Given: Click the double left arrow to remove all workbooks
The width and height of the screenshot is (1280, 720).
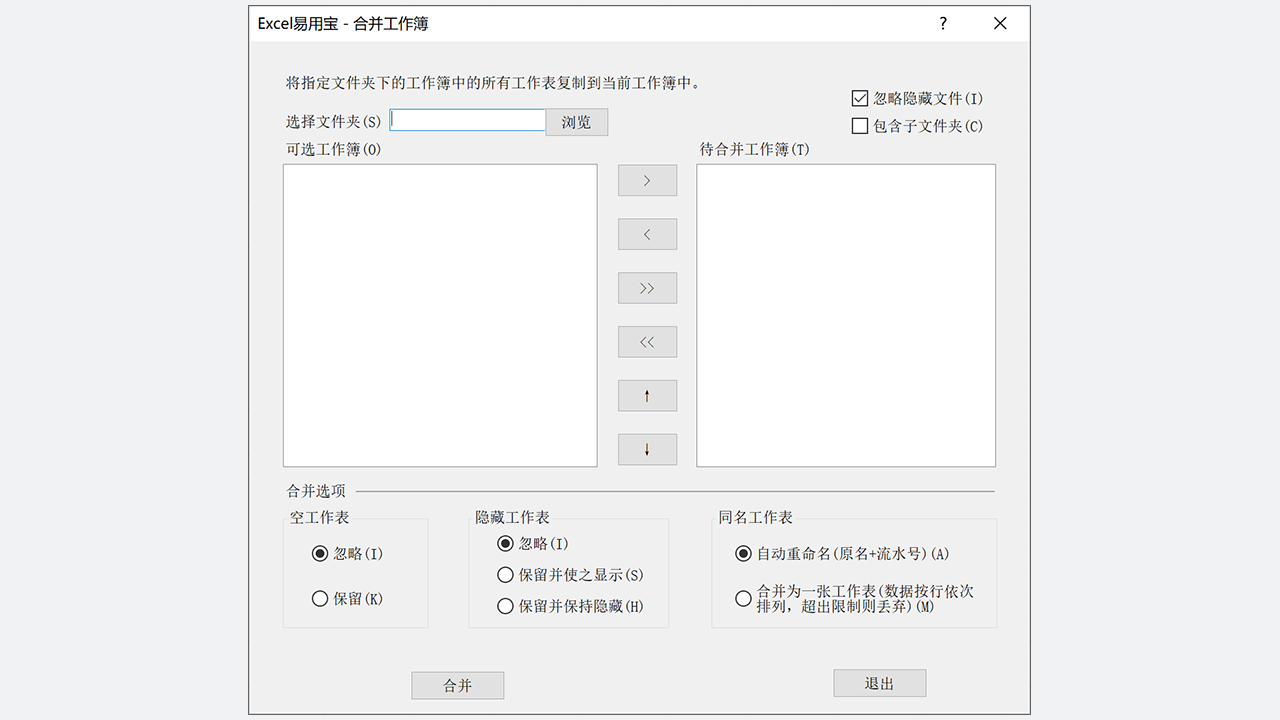Looking at the screenshot, I should coord(647,341).
